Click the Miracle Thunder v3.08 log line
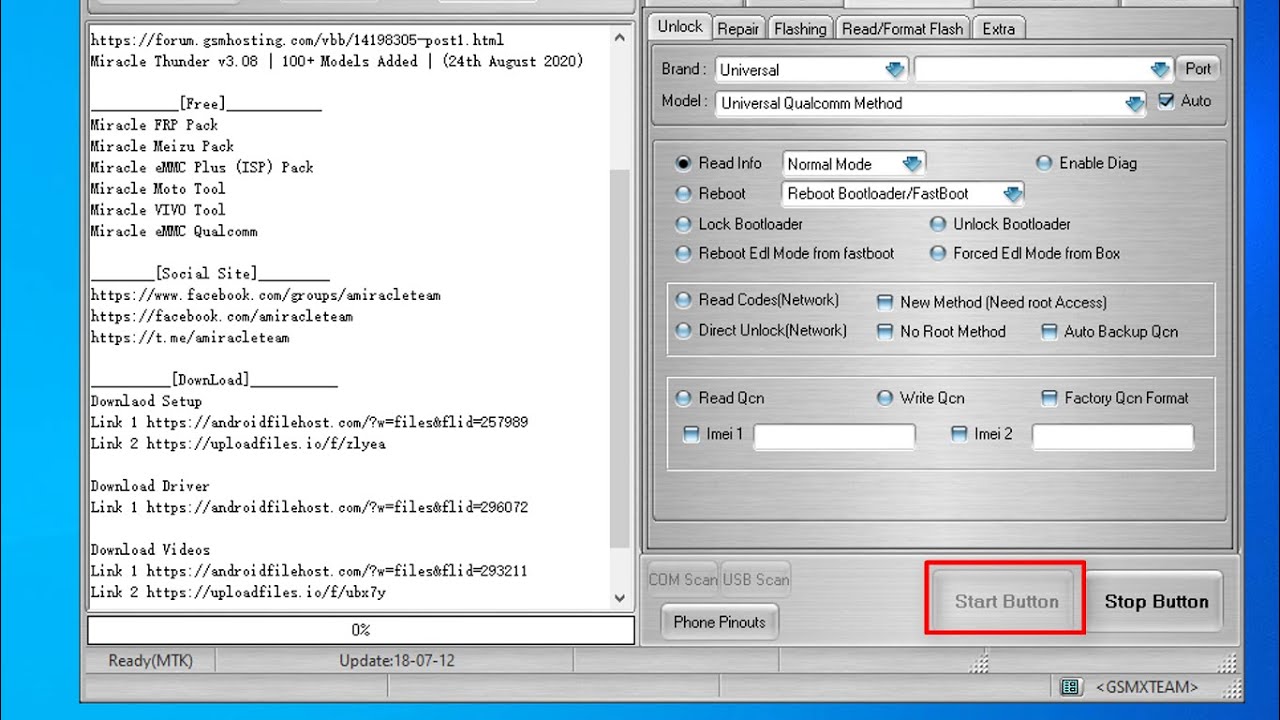 point(337,62)
